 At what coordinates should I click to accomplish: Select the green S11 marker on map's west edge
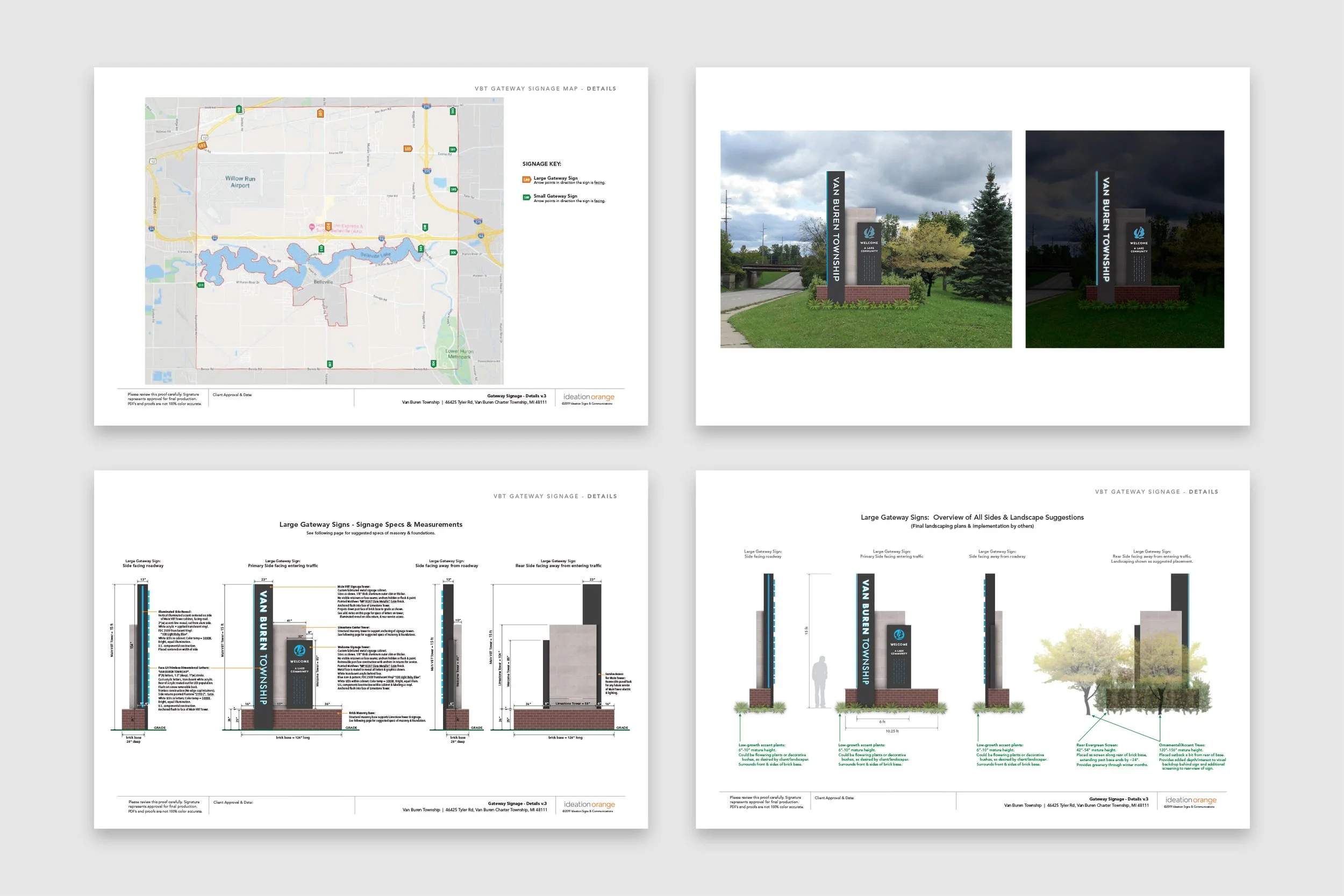[201, 286]
